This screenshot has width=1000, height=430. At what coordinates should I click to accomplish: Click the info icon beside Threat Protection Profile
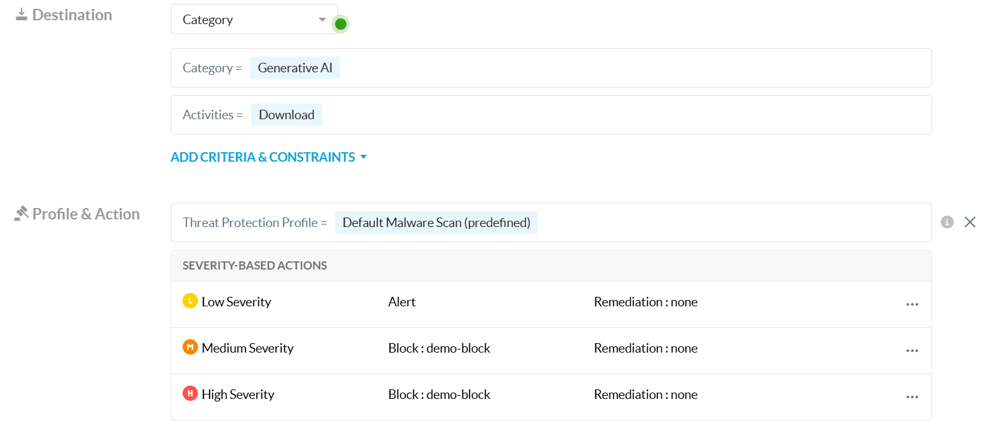point(947,222)
